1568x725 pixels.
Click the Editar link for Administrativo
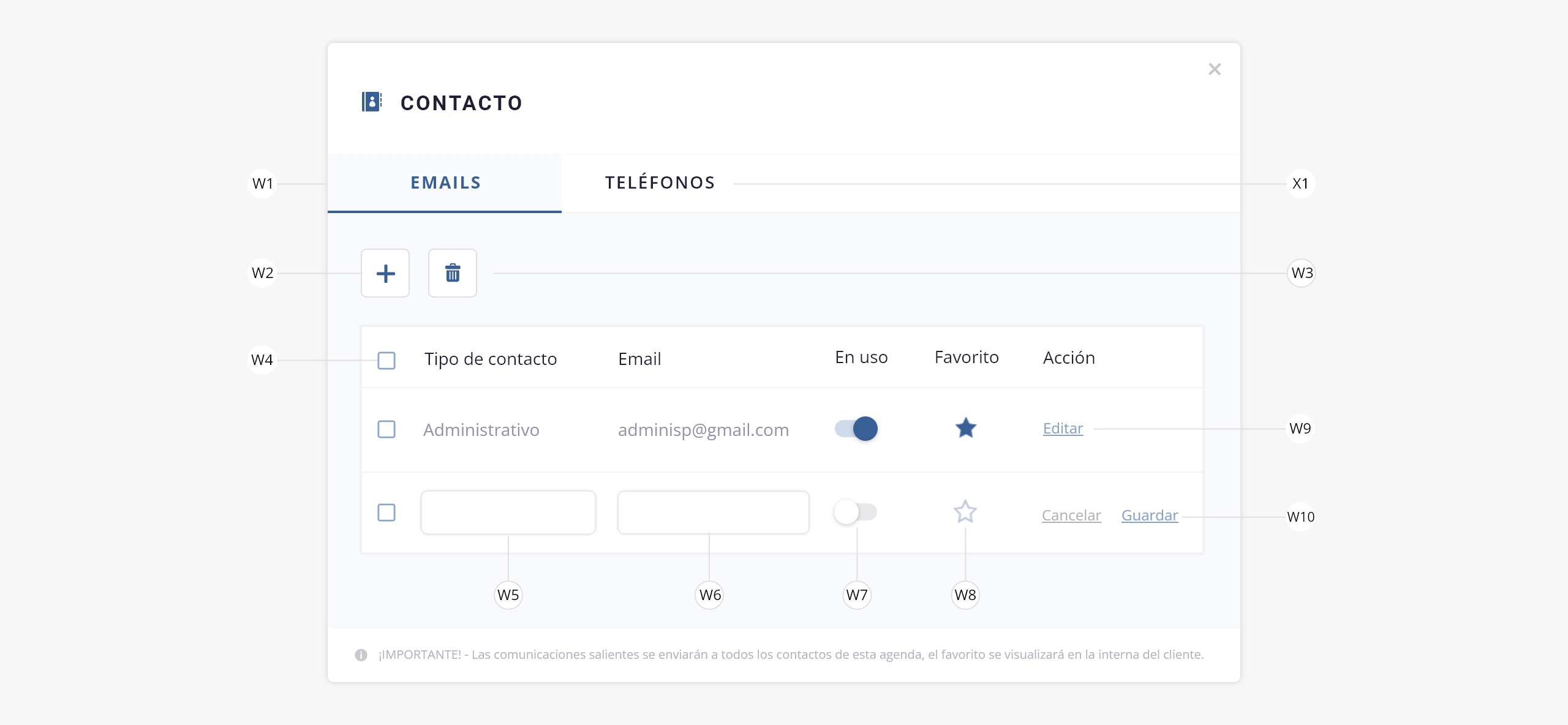pyautogui.click(x=1063, y=428)
